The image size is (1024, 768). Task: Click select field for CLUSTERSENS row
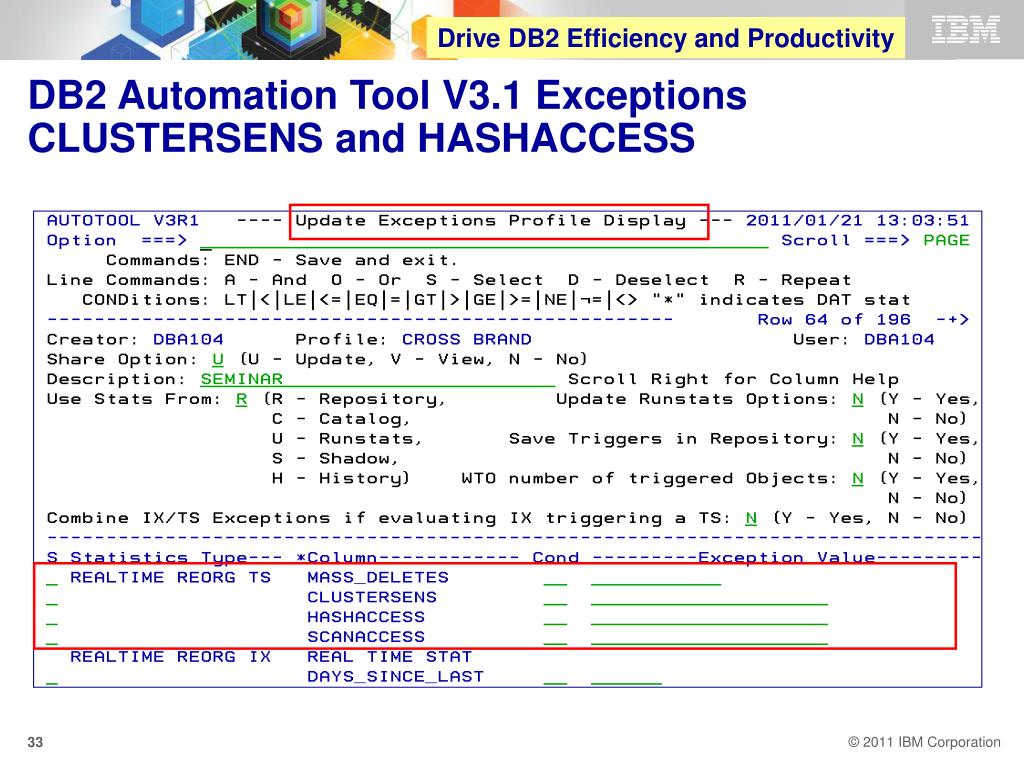[52, 598]
